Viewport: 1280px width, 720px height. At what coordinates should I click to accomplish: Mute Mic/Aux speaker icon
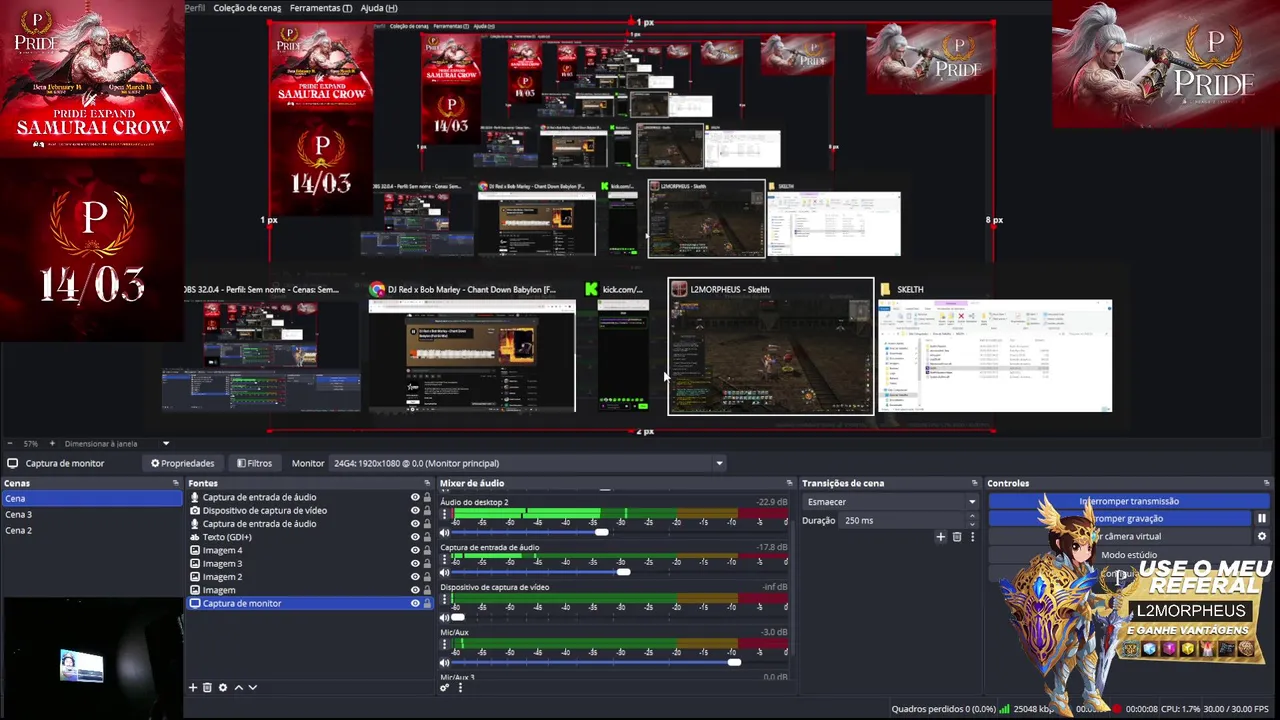445,662
